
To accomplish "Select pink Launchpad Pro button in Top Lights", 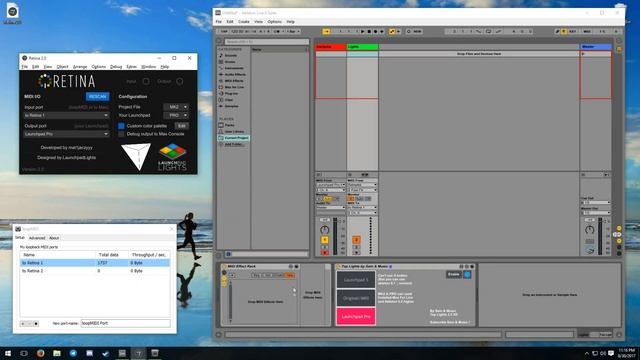I will pos(356,316).
